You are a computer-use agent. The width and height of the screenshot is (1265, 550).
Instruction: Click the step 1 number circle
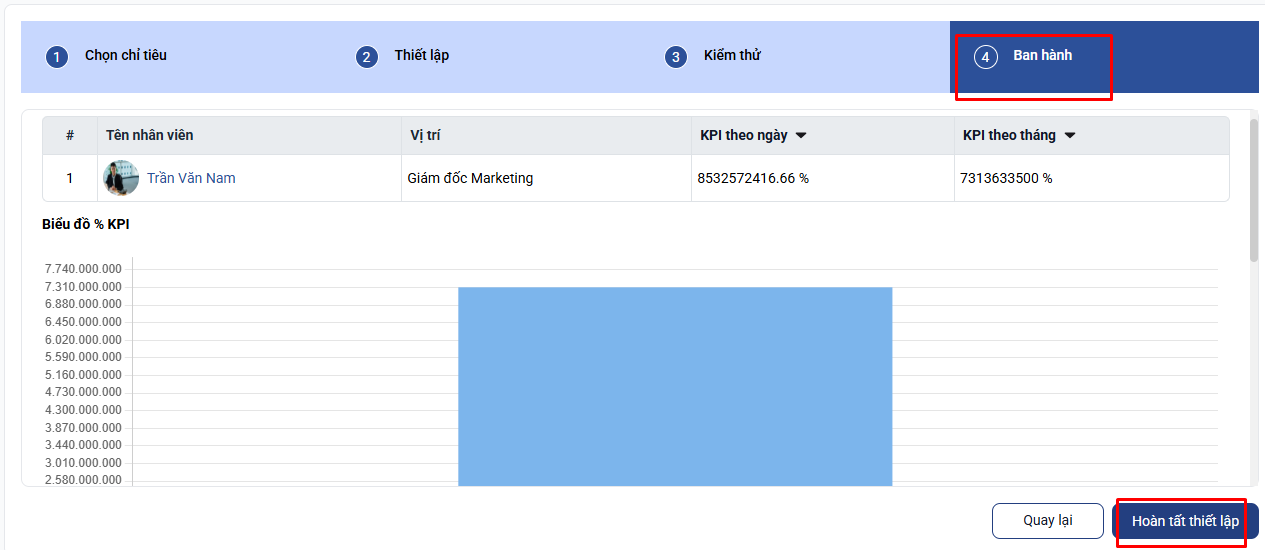pos(57,57)
